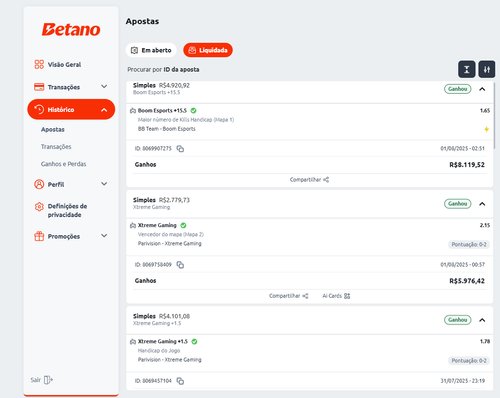Click the privacy settings gear icon
Screen dimensions: 500x398
[39, 207]
